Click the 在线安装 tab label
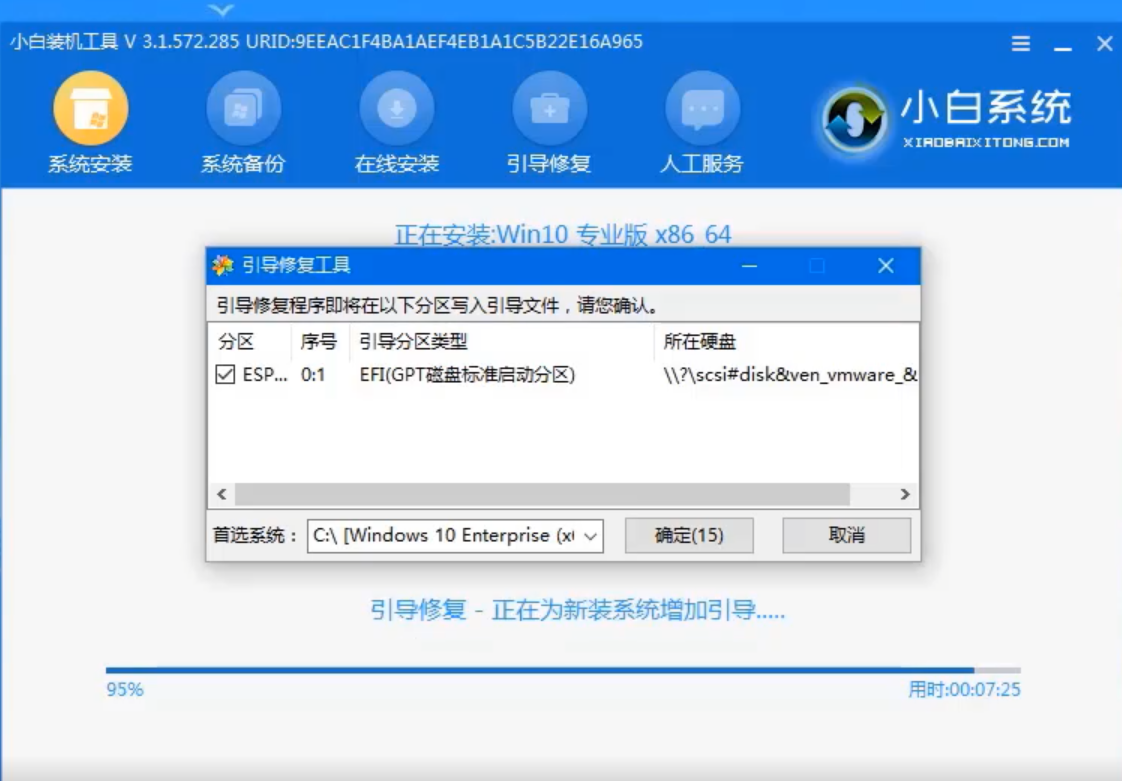Viewport: 1122px width, 781px height. [396, 164]
